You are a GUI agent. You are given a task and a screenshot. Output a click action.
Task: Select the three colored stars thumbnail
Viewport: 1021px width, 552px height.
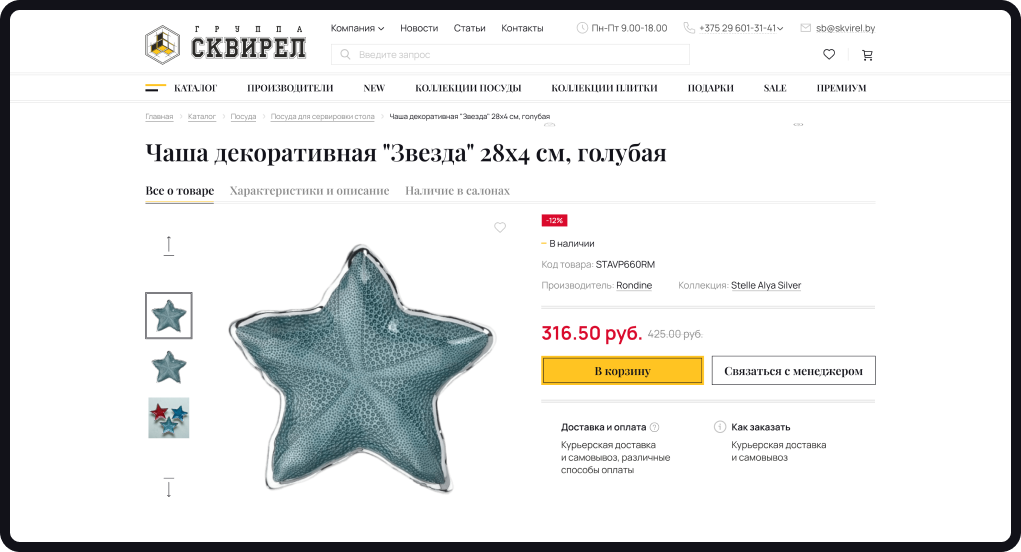(x=169, y=418)
